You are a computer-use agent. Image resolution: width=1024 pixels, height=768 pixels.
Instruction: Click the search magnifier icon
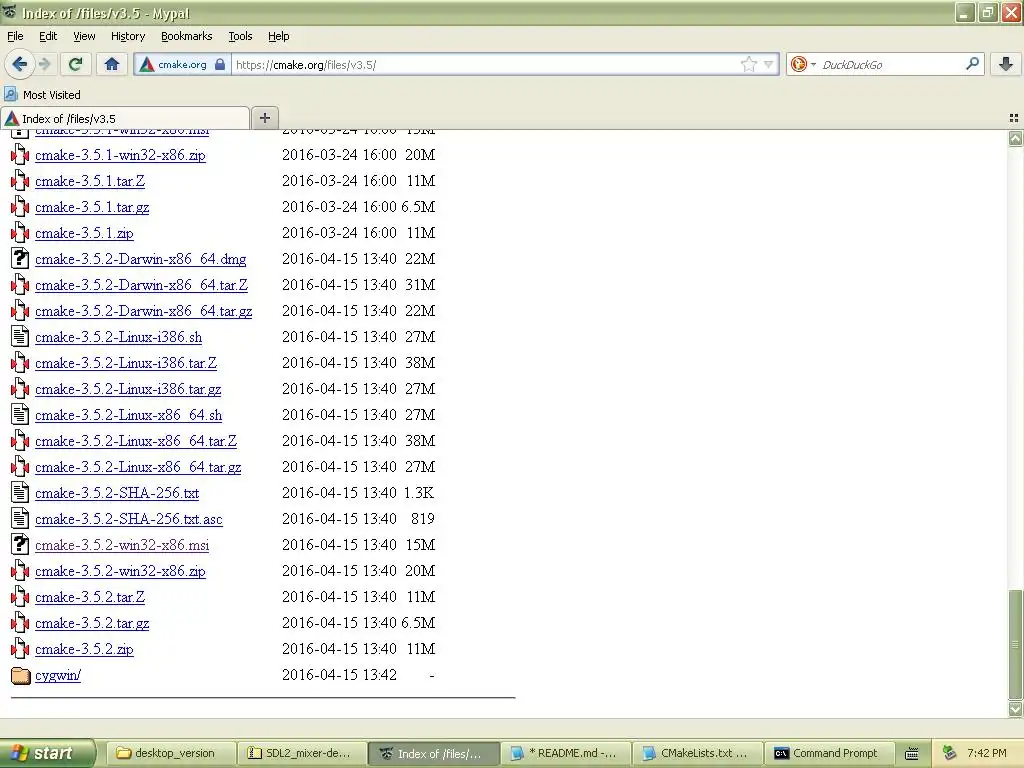point(972,63)
